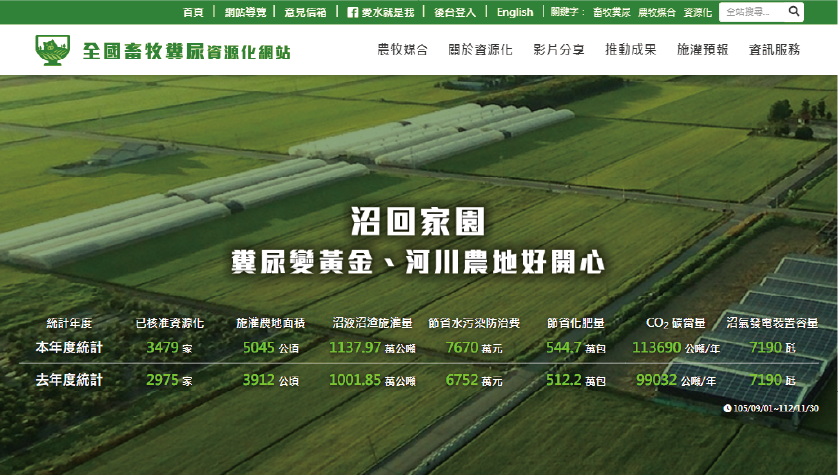Open the 農牧媒合 menu

click(402, 50)
